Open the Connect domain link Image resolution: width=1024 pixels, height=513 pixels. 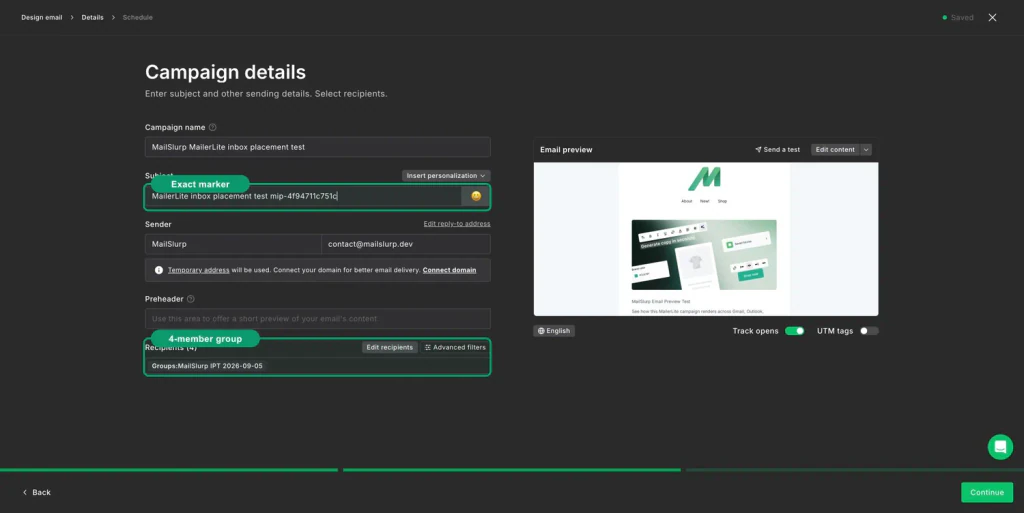pos(449,270)
